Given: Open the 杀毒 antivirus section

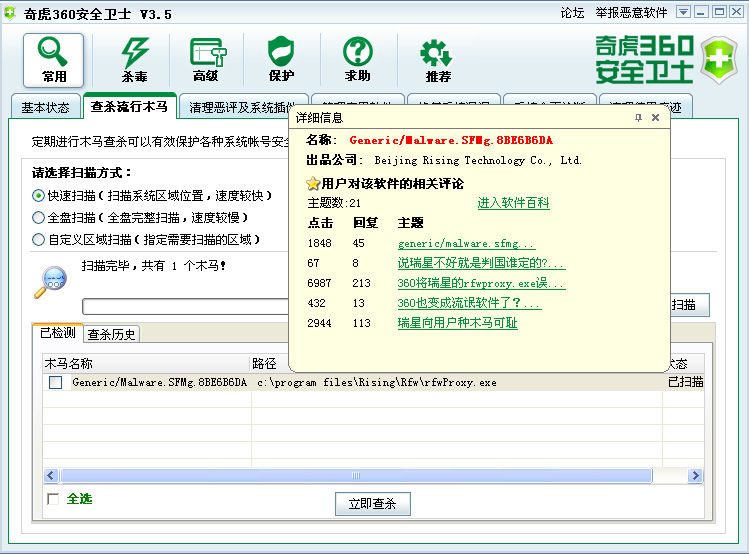Looking at the screenshot, I should 134,59.
